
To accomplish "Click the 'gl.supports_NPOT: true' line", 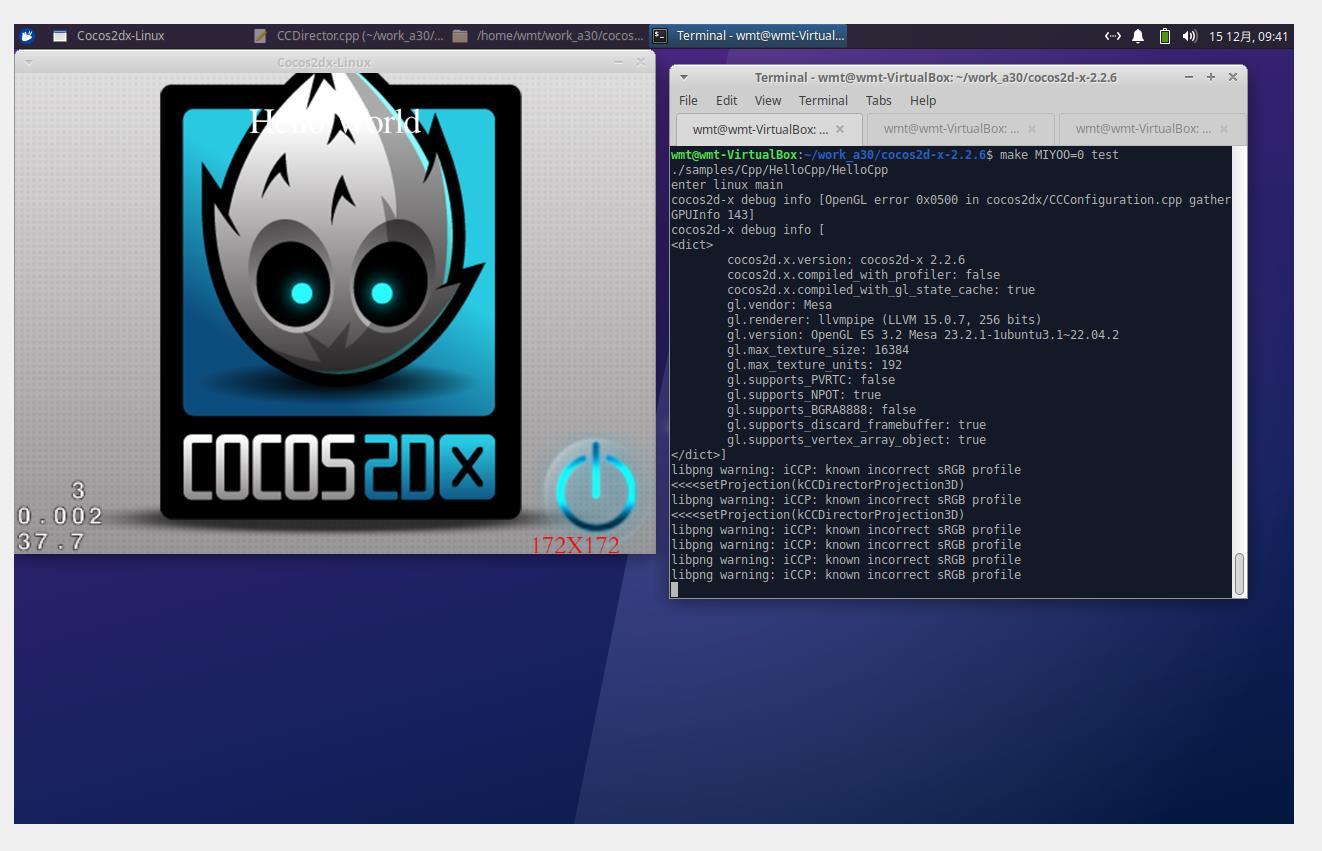I will pos(804,395).
